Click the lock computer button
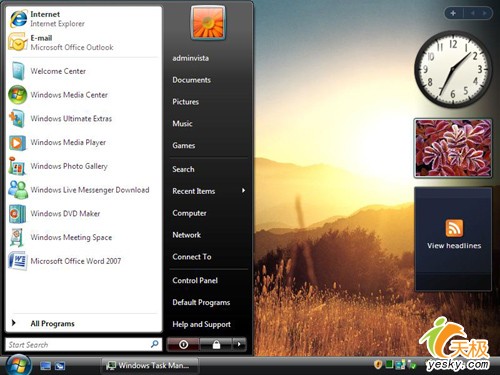The image size is (500, 375). click(216, 345)
